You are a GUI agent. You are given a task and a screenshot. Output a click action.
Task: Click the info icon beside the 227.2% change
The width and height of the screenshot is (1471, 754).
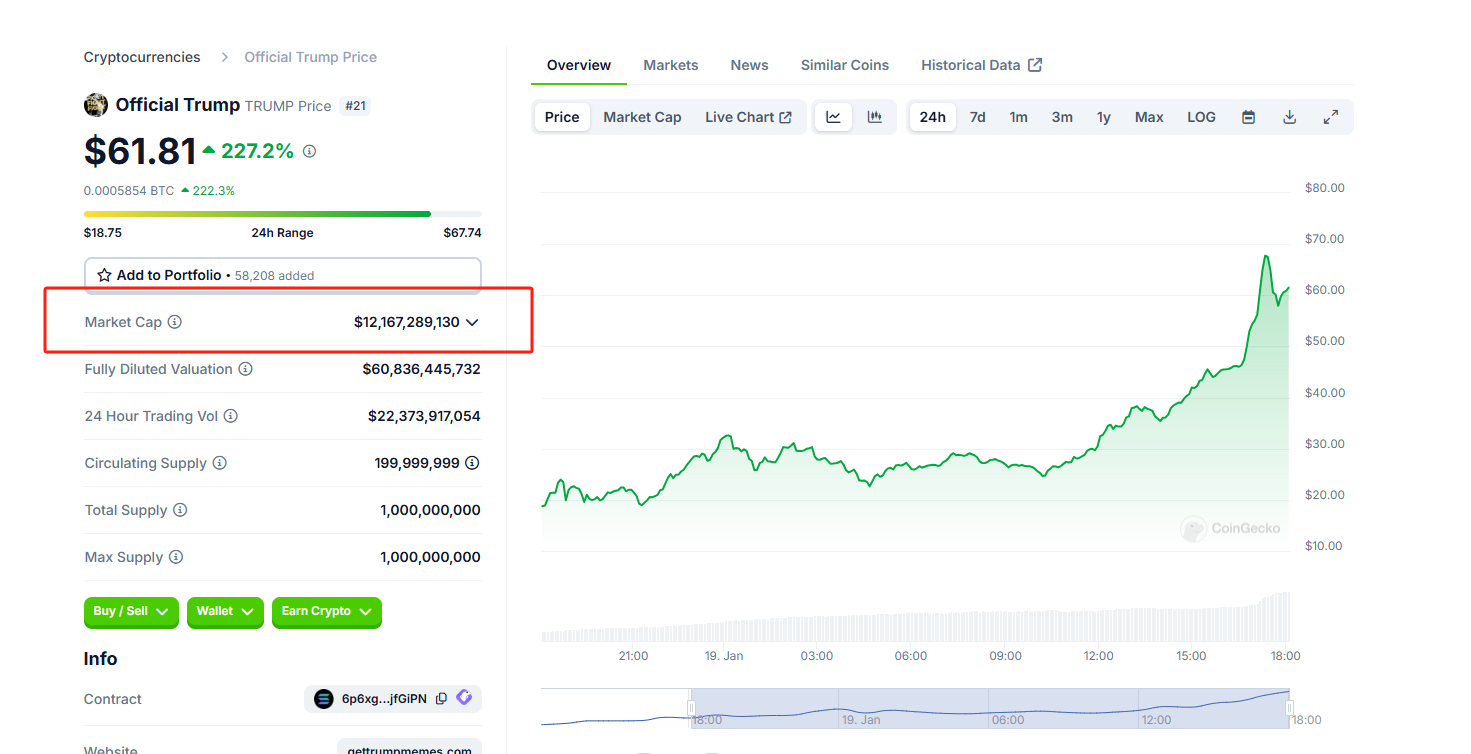point(309,151)
